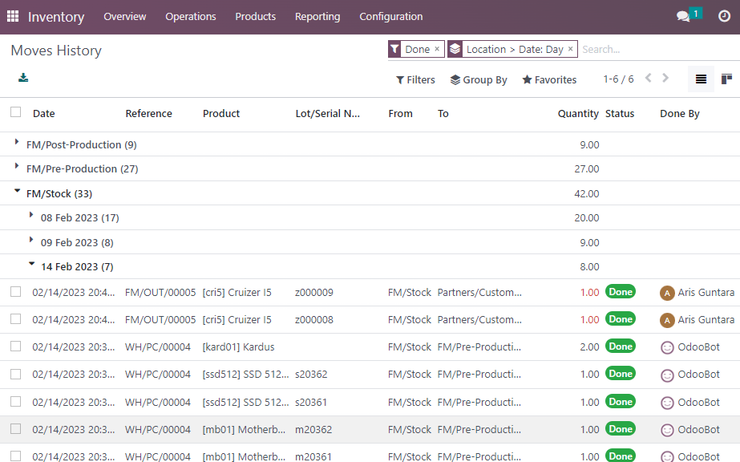Click Aris Guntara avatar in z000009 row
The width and height of the screenshot is (740, 462).
(667, 293)
